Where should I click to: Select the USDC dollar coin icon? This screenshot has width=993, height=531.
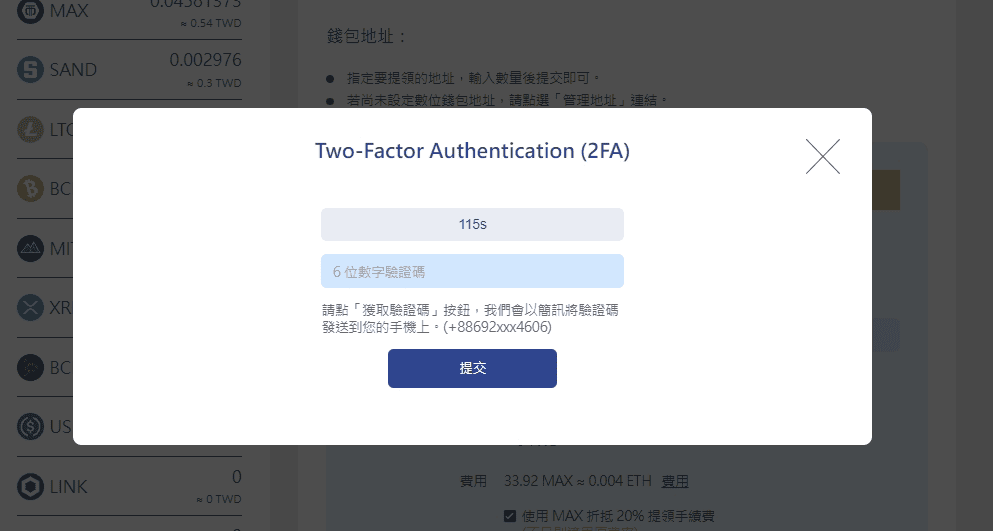tap(30, 426)
